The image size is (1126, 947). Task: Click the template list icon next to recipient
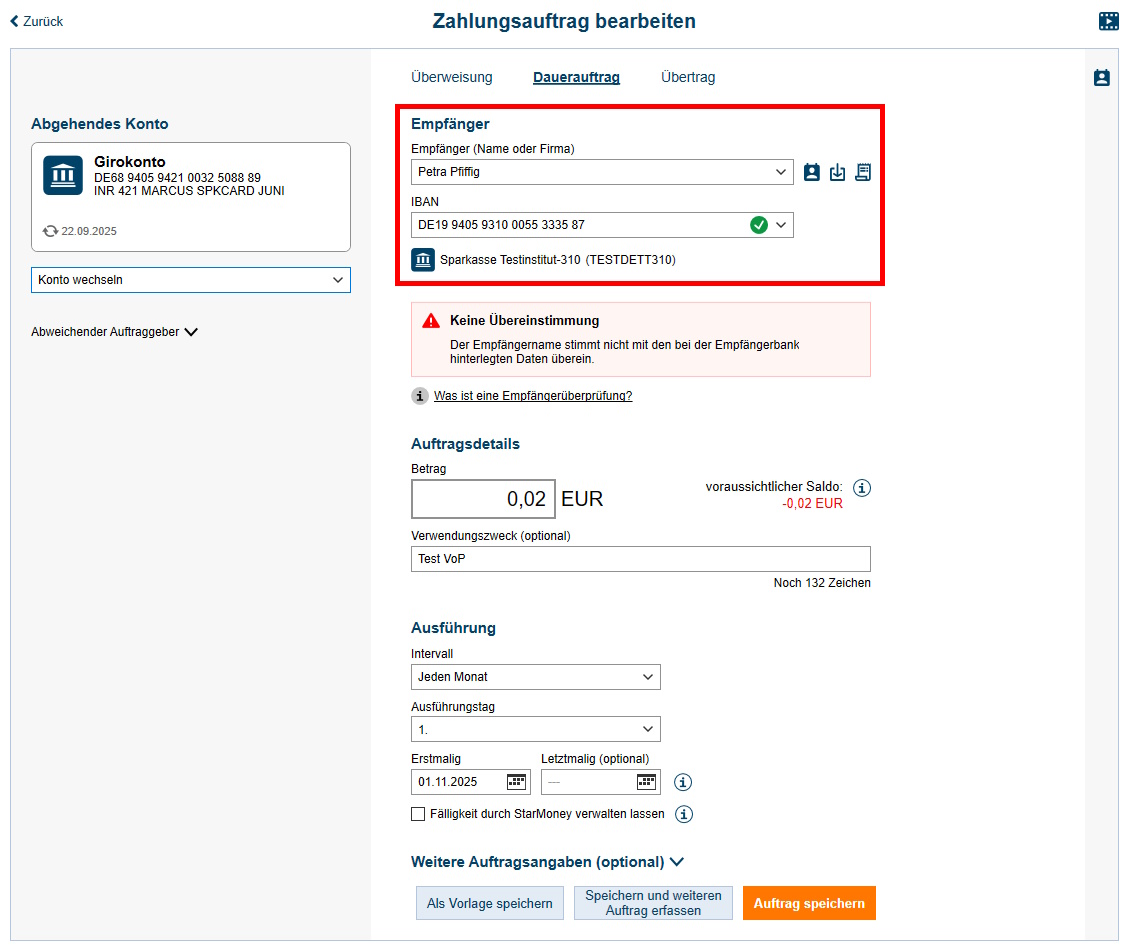coord(863,172)
